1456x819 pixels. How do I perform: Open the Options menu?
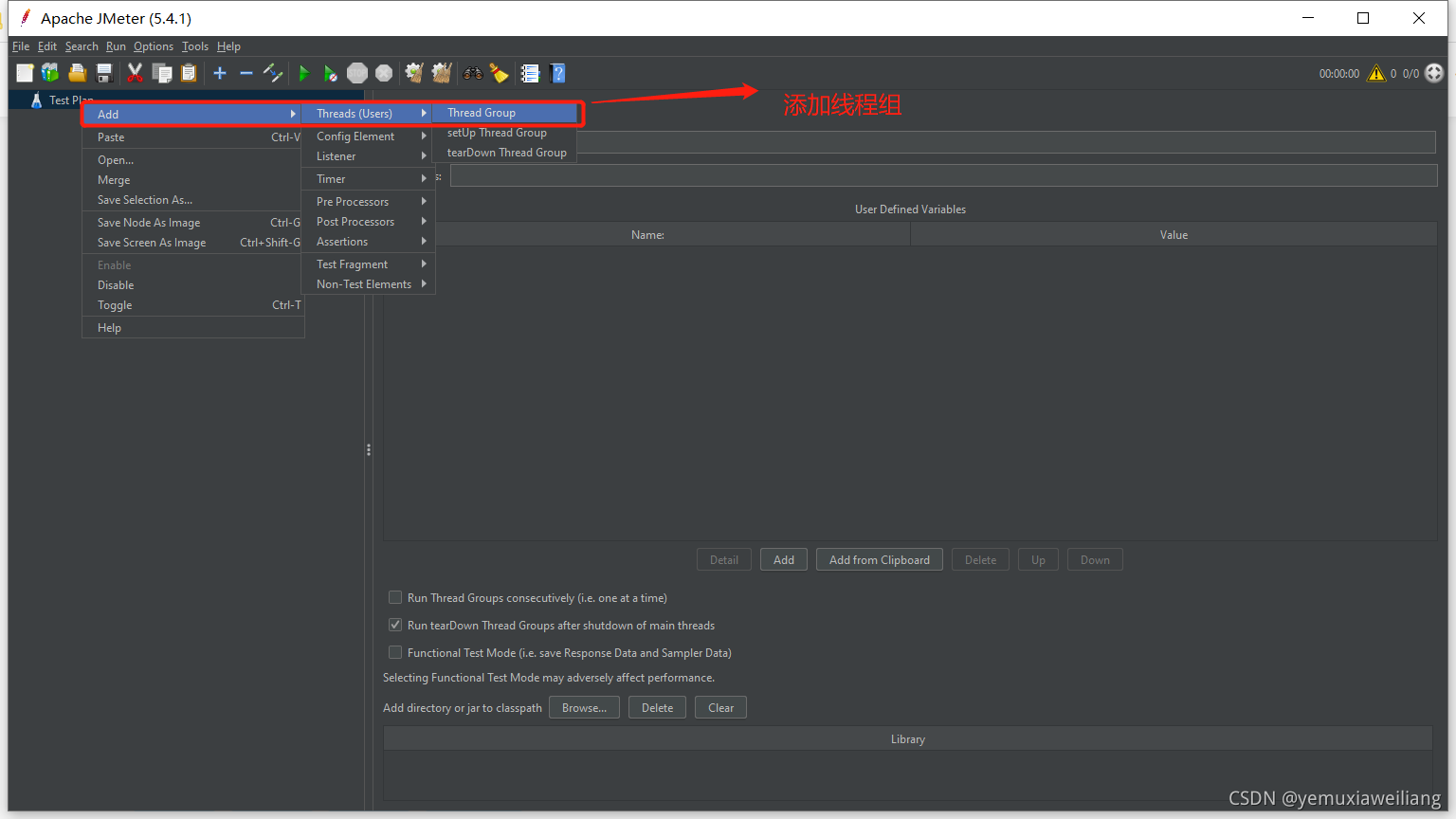[154, 46]
